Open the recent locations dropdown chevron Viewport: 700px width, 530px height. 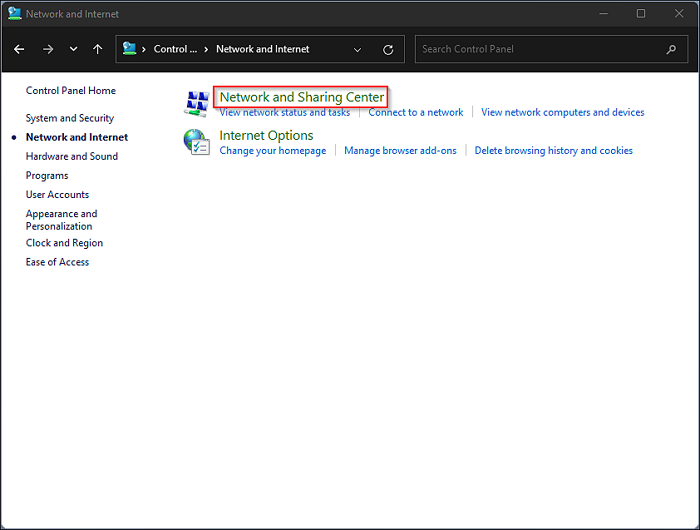[x=73, y=49]
